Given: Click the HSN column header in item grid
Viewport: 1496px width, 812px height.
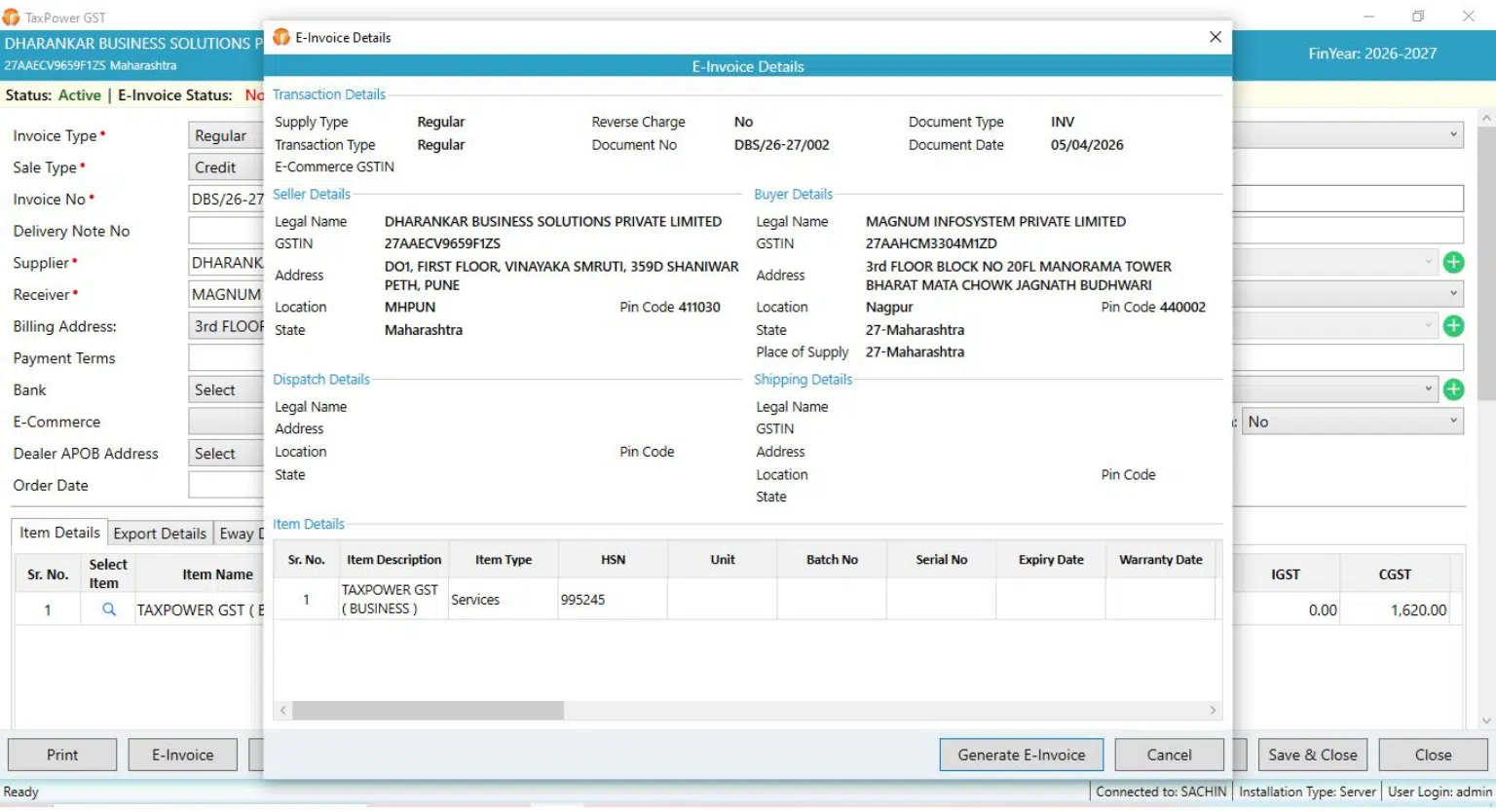Looking at the screenshot, I should [613, 560].
